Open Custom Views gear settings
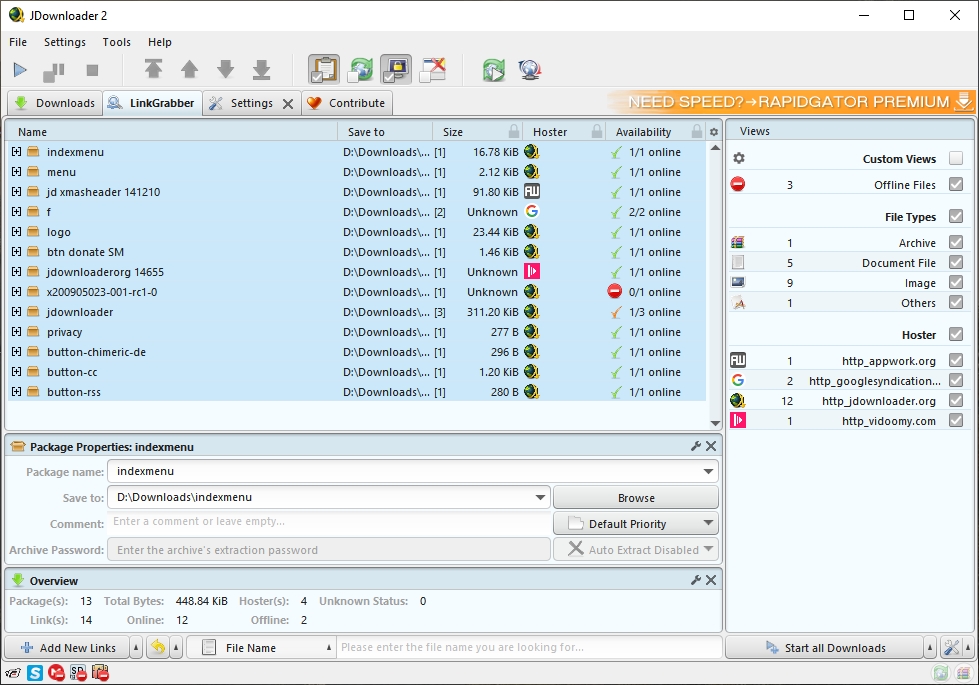This screenshot has height=685, width=979. pos(739,158)
